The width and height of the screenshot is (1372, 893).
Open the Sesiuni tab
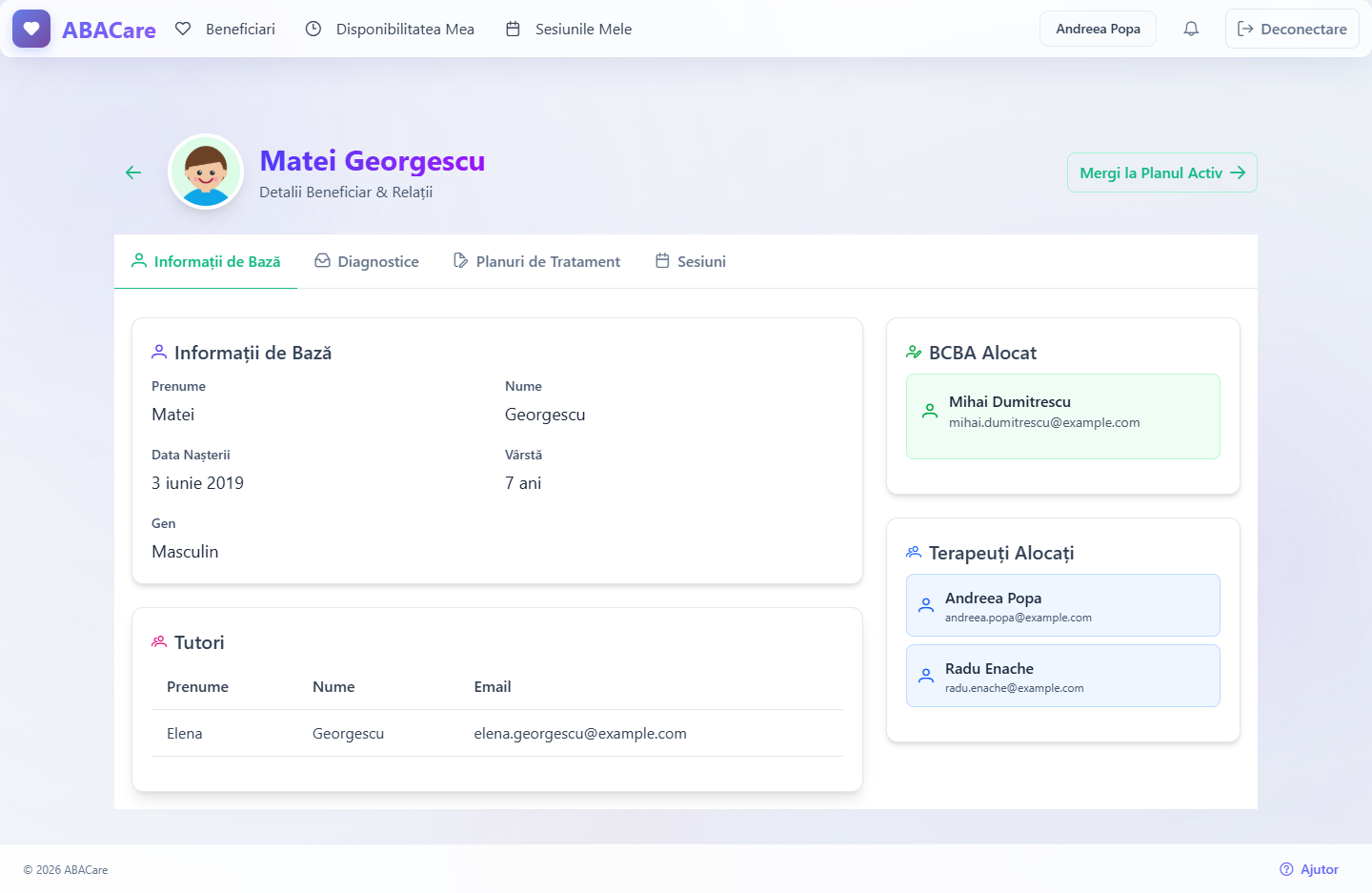(x=691, y=261)
